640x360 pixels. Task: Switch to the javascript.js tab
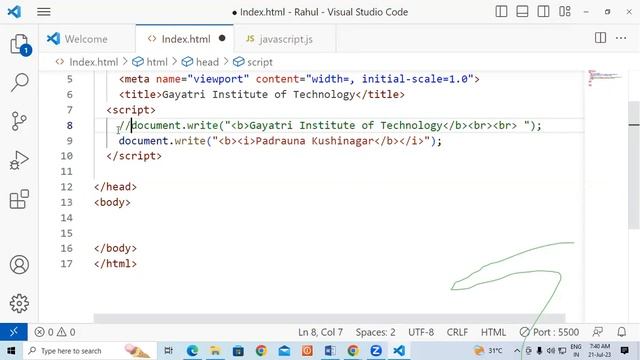pos(285,39)
